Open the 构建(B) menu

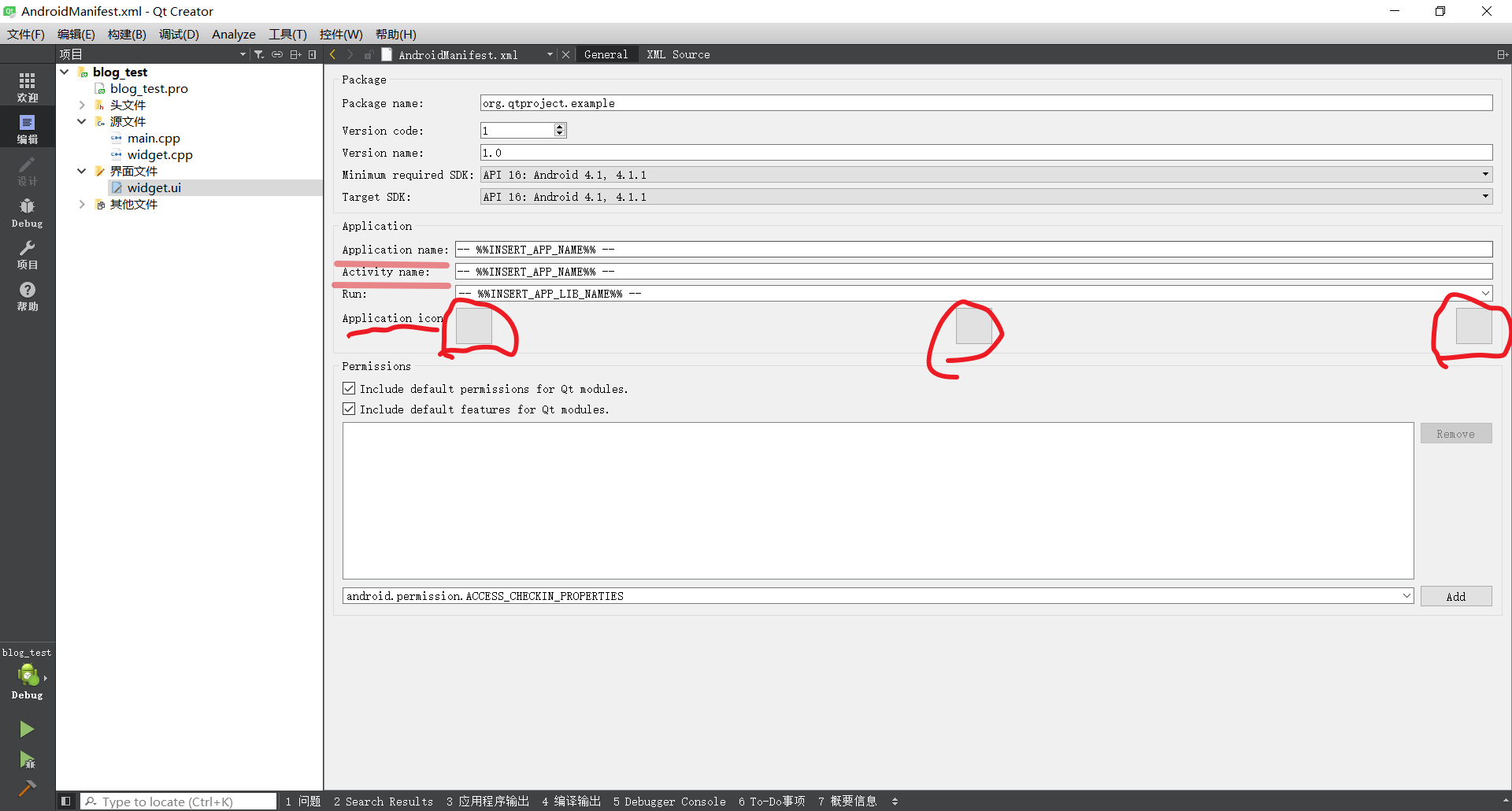(127, 34)
